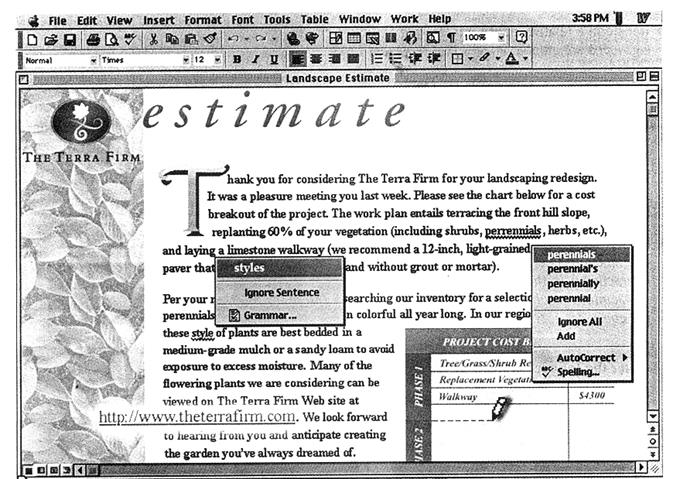
Task: Activate the Format Painter brush
Action: click(210, 39)
